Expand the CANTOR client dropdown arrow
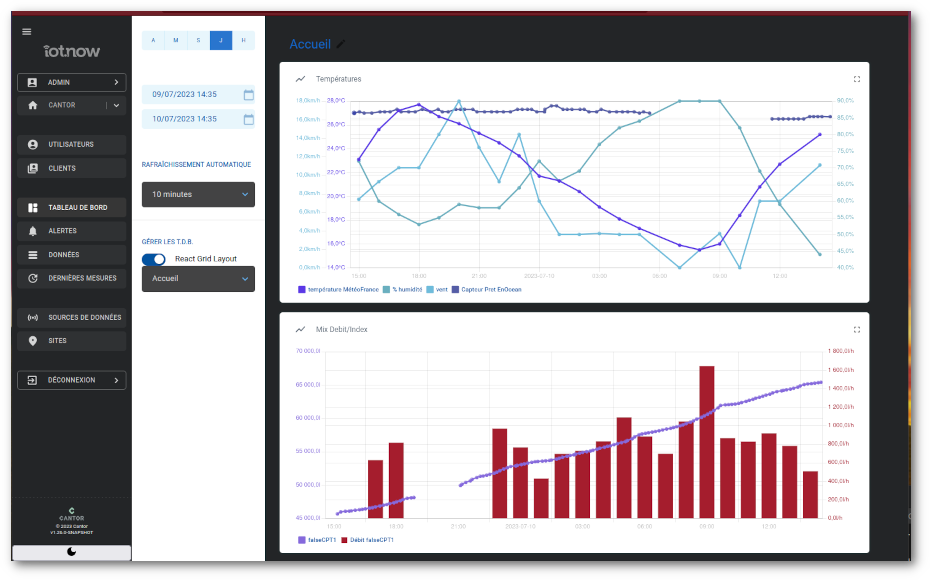 [116, 105]
